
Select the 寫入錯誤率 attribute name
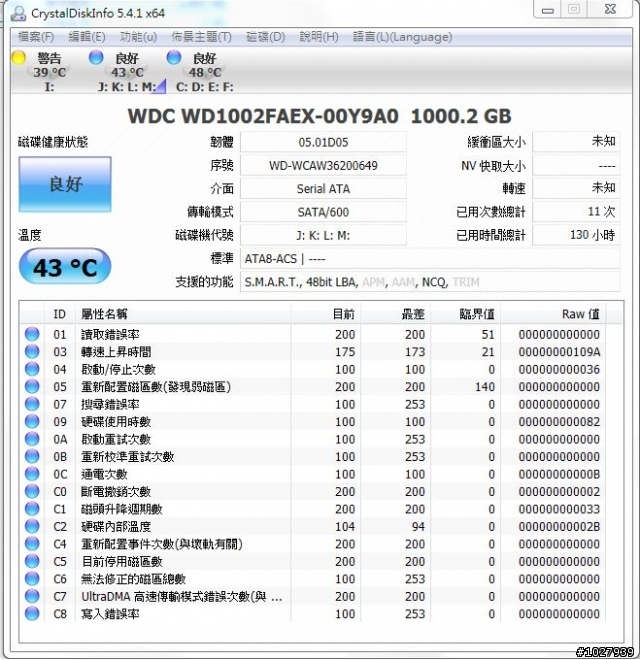coord(110,614)
